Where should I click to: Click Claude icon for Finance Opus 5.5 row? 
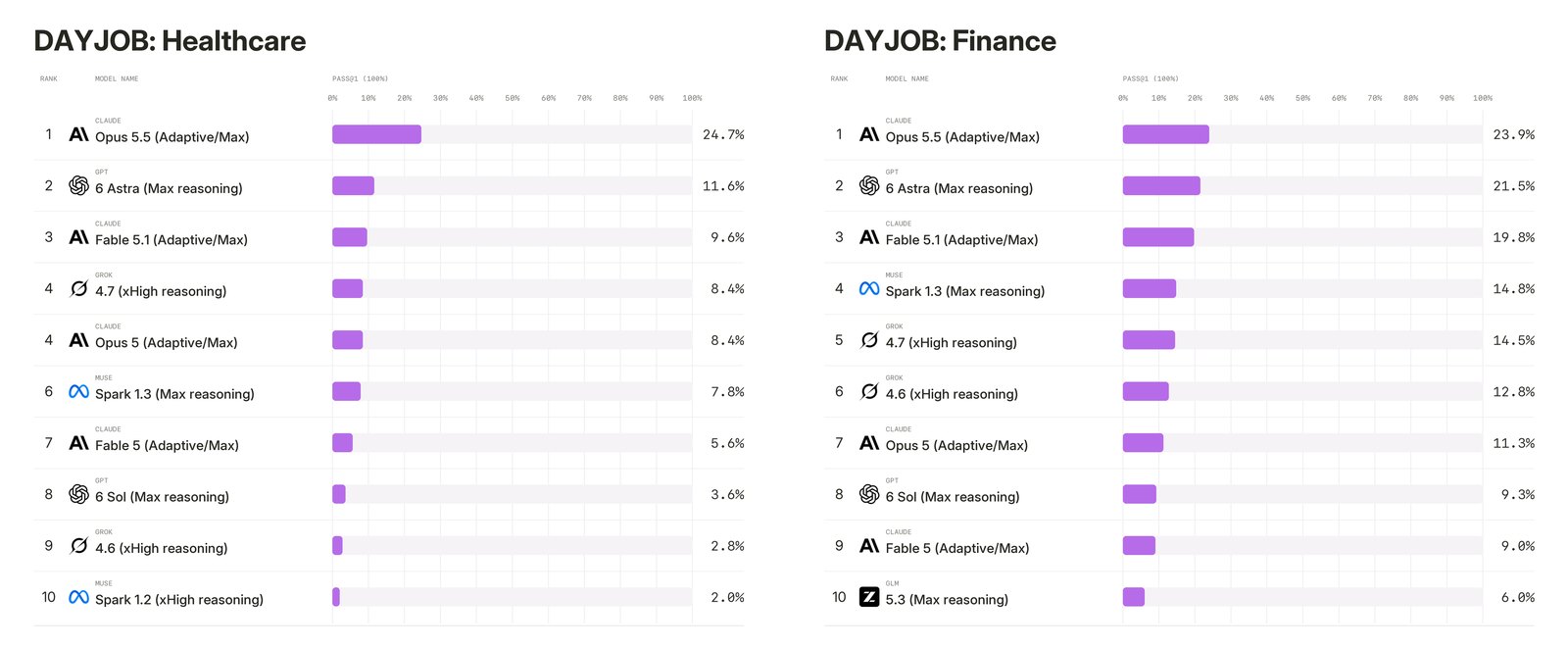[x=869, y=134]
